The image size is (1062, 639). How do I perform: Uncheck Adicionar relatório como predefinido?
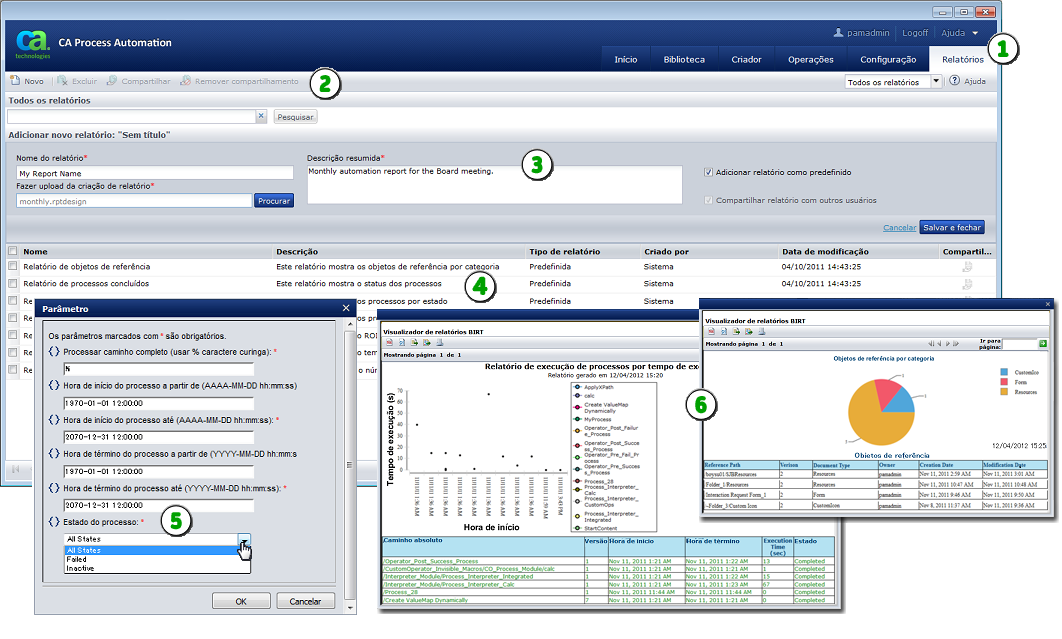tap(709, 172)
